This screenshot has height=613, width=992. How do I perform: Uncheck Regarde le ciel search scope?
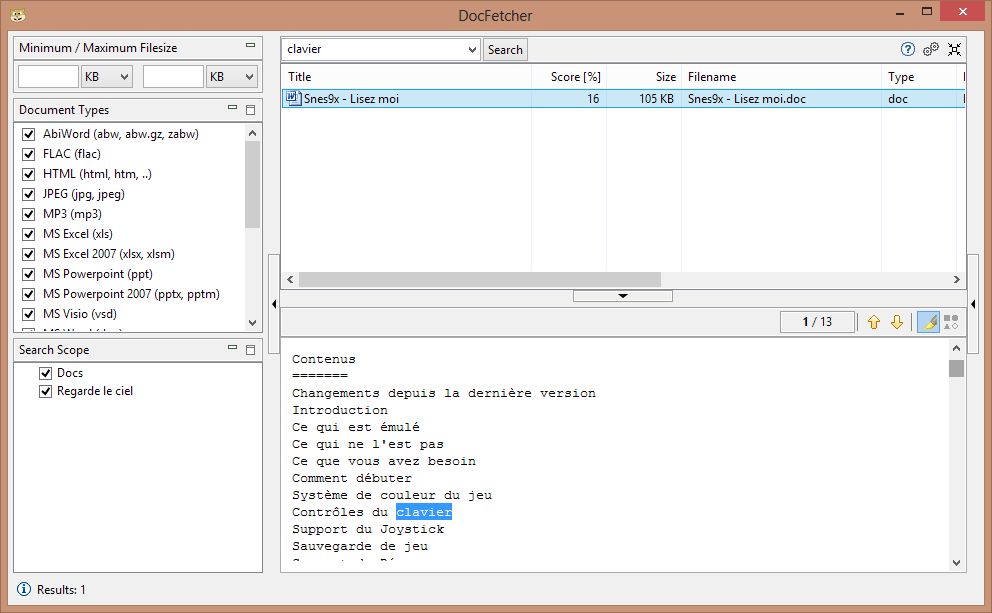[x=46, y=392]
